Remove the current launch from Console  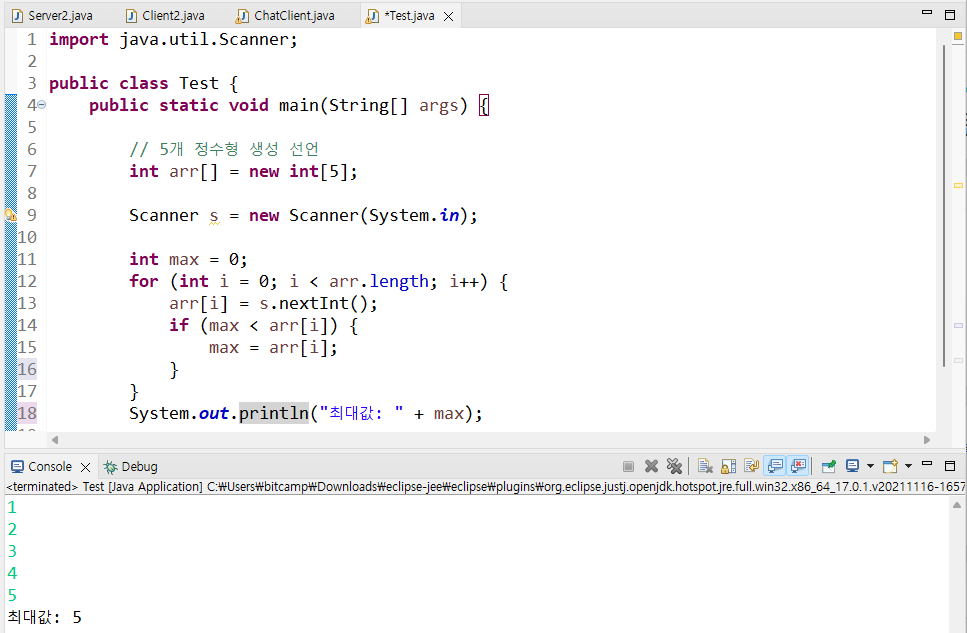click(651, 466)
